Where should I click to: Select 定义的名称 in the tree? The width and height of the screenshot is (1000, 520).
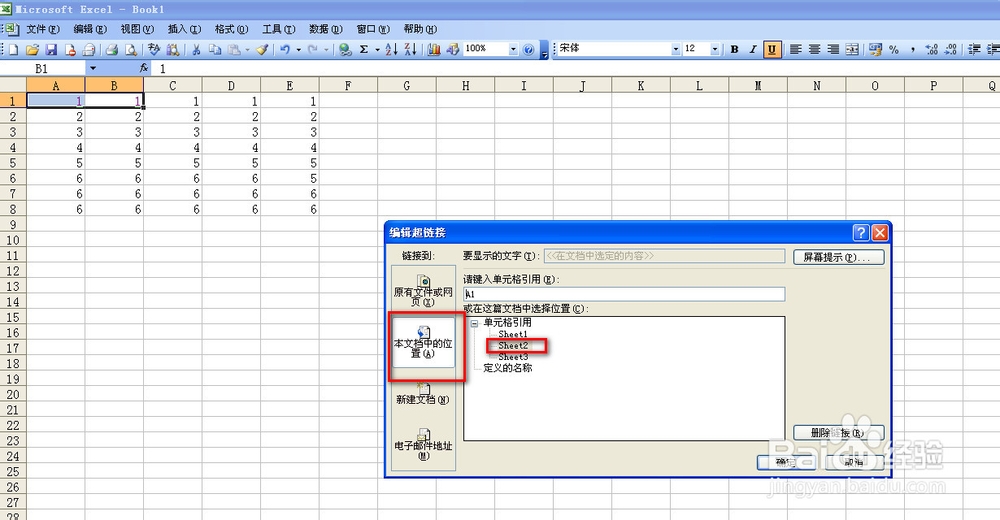click(x=508, y=368)
